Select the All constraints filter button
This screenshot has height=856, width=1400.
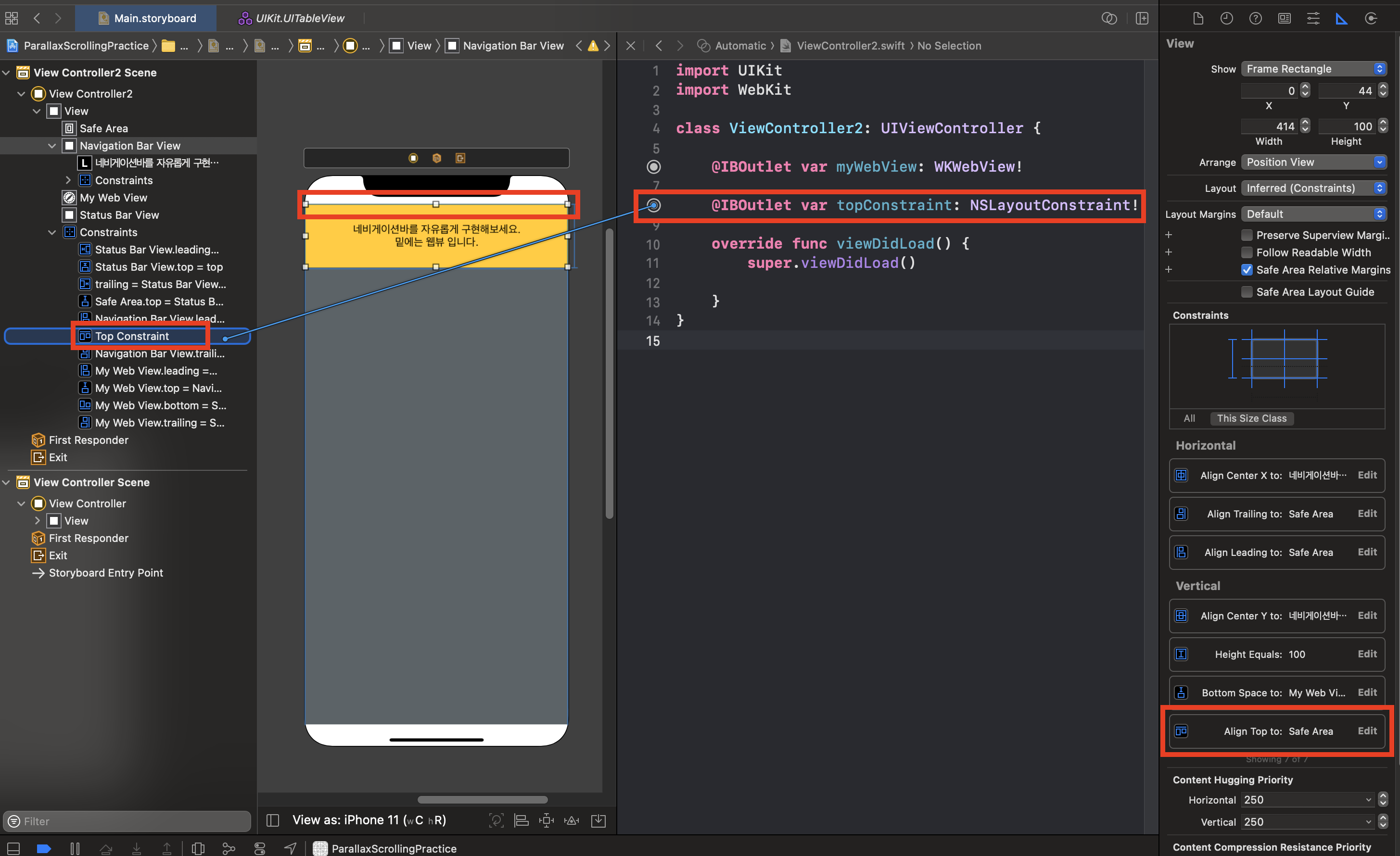(x=1189, y=419)
